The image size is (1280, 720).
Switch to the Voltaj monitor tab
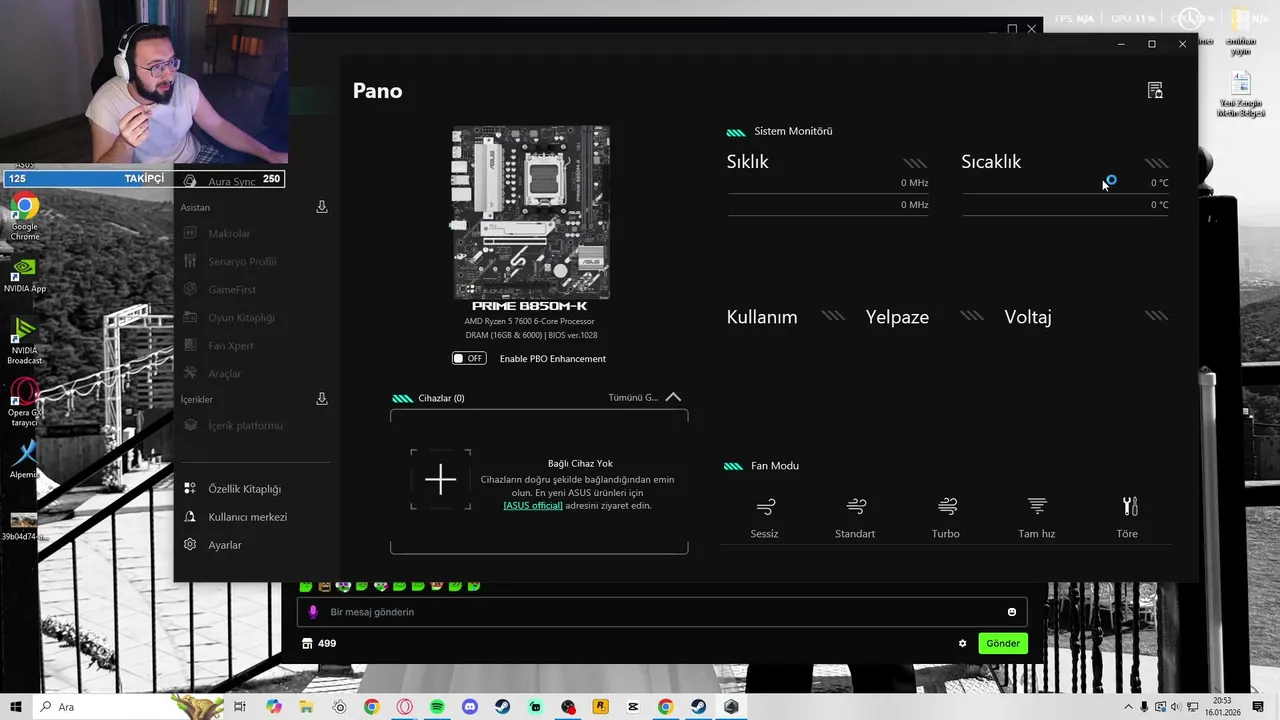(1028, 317)
